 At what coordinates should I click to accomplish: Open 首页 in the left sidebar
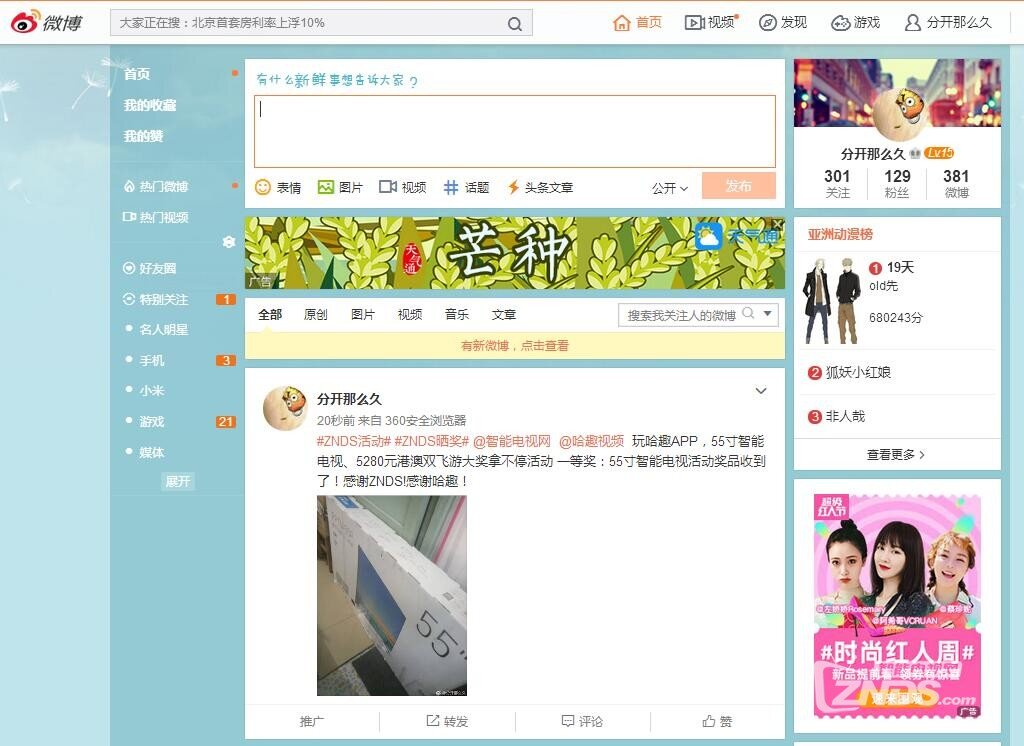[x=137, y=74]
